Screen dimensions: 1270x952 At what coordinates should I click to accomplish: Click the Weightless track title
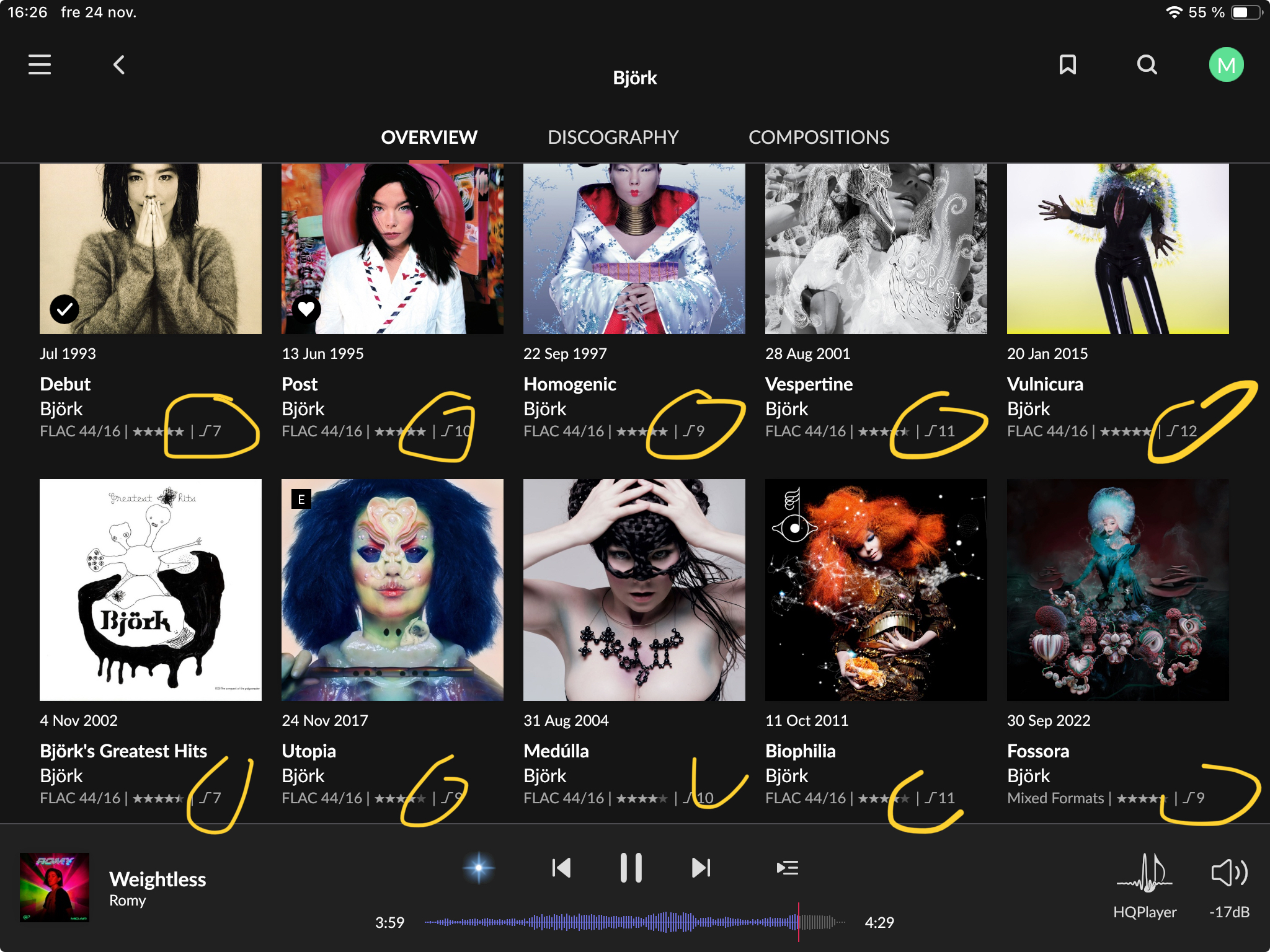[x=158, y=879]
